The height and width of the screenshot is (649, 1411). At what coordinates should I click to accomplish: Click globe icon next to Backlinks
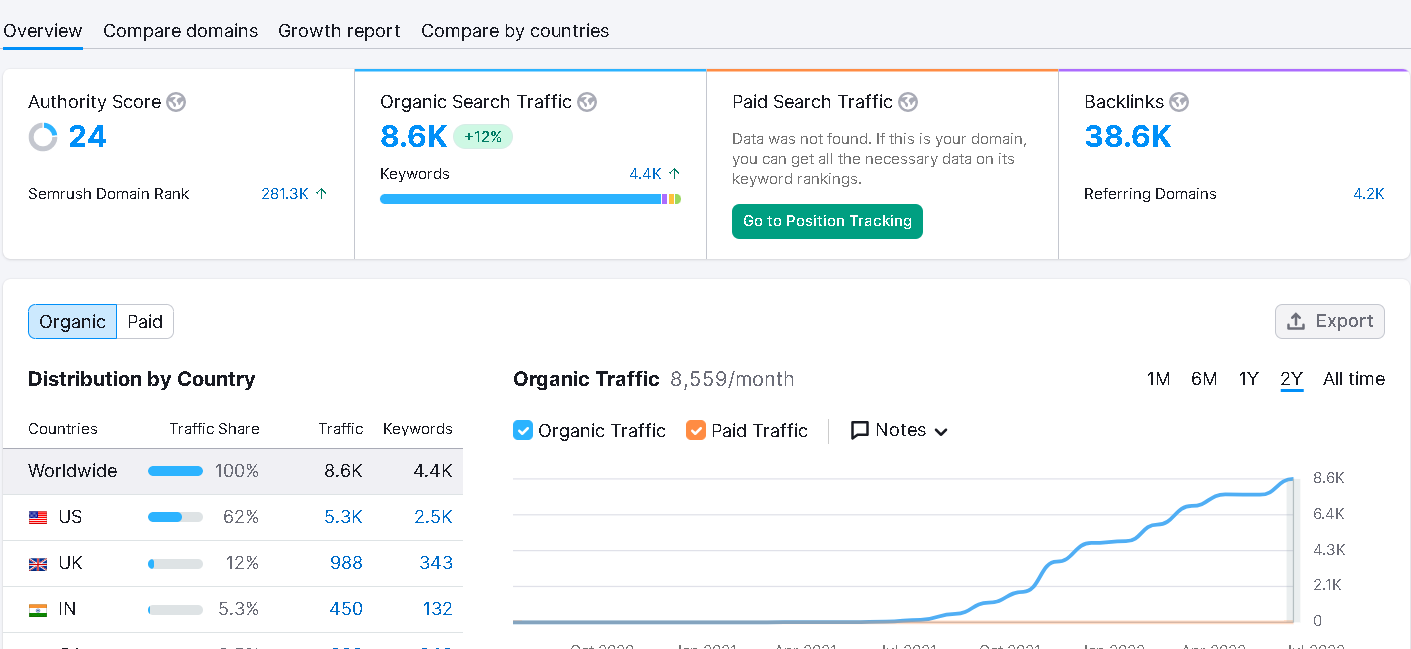(1179, 102)
